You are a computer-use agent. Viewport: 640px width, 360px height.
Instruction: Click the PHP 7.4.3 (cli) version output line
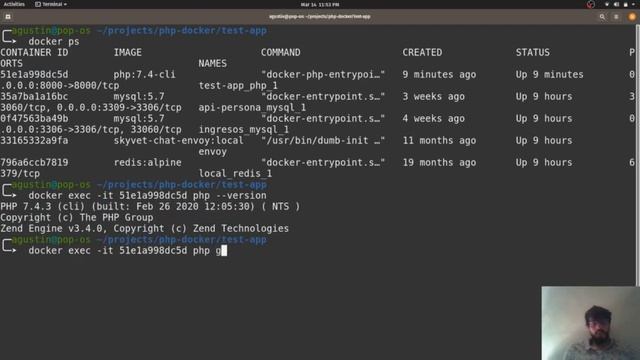[x=150, y=207]
